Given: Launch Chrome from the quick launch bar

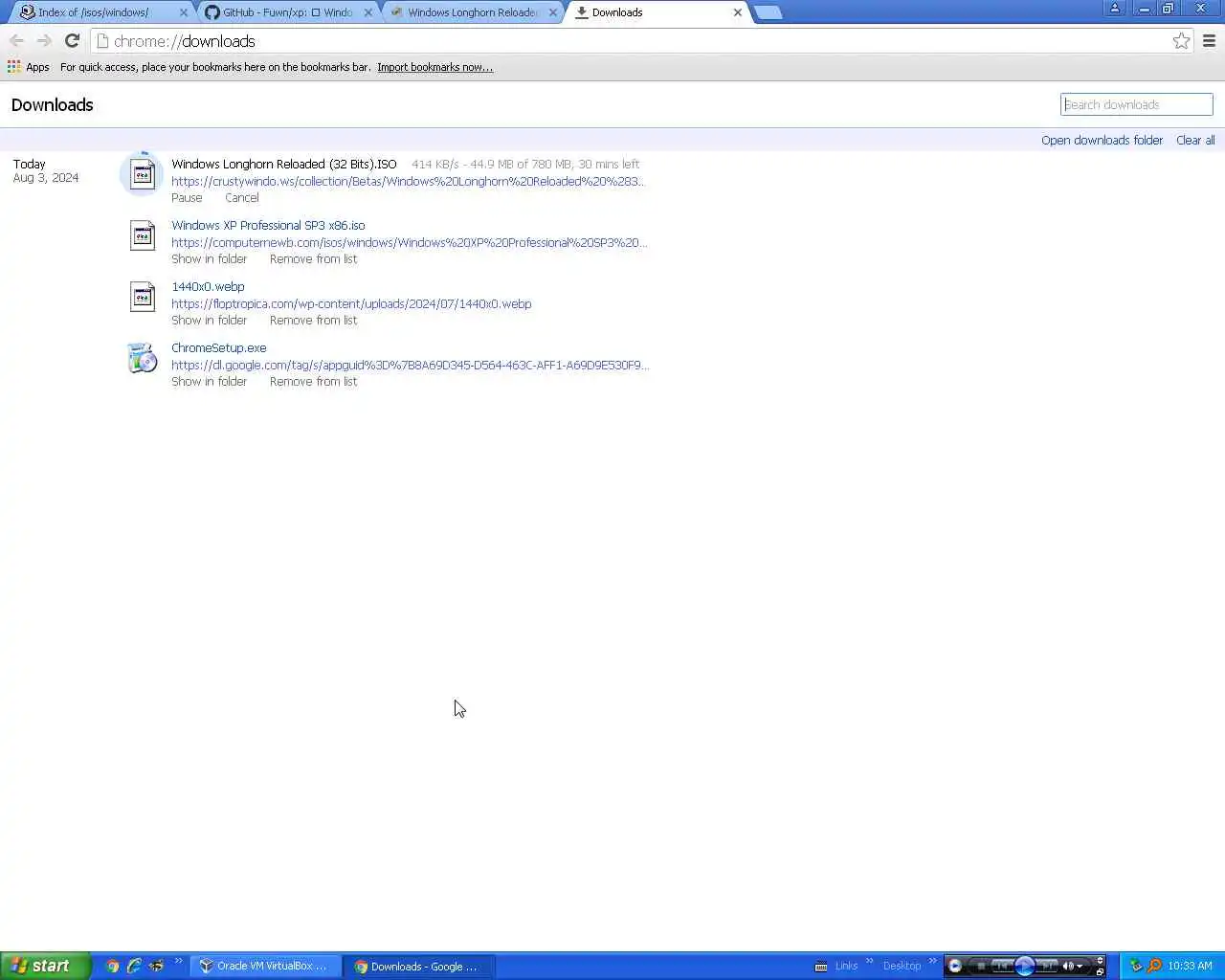Looking at the screenshot, I should 113,966.
